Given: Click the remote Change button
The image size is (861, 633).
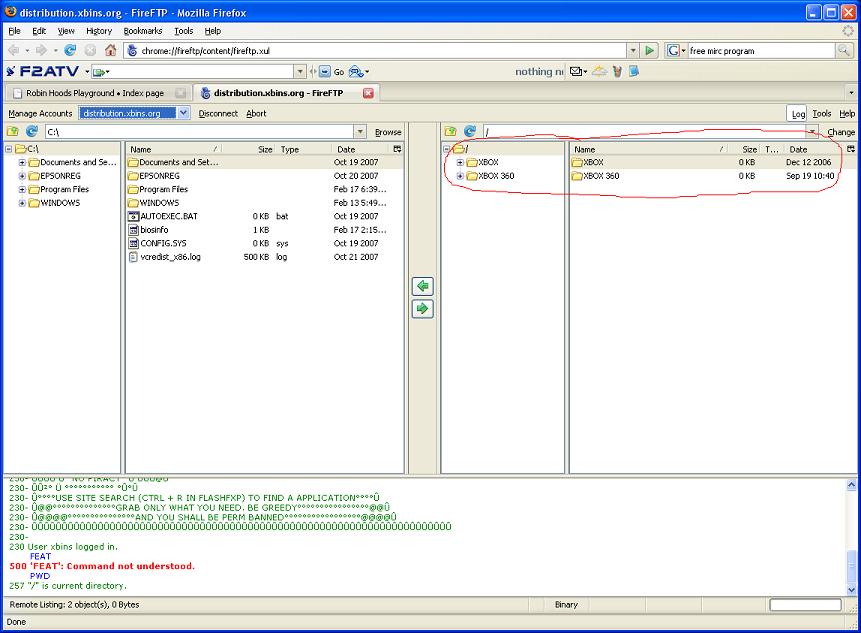Looking at the screenshot, I should [841, 132].
